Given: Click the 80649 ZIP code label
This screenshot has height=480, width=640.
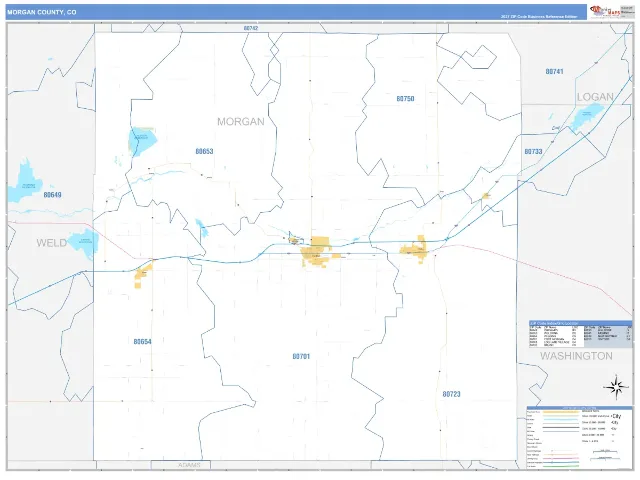Looking at the screenshot, I should point(52,195).
